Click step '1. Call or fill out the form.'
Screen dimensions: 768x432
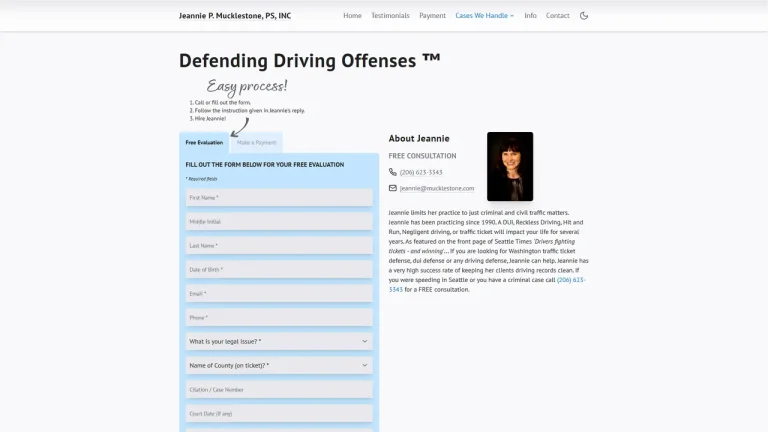click(220, 102)
